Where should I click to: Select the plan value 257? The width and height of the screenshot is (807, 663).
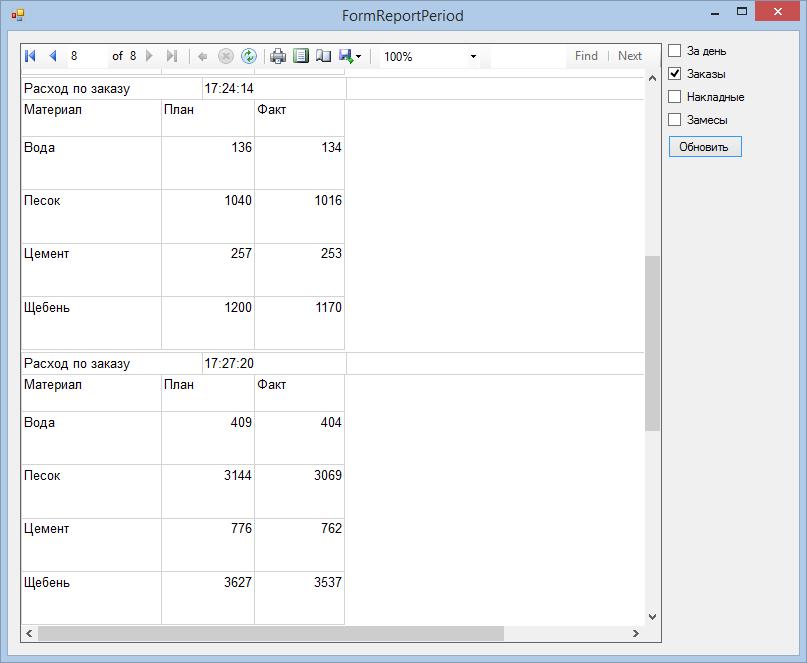(x=241, y=253)
